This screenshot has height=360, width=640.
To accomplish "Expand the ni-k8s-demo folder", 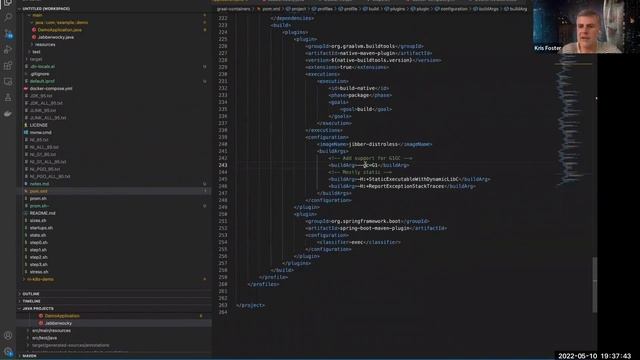I will click(x=40, y=279).
